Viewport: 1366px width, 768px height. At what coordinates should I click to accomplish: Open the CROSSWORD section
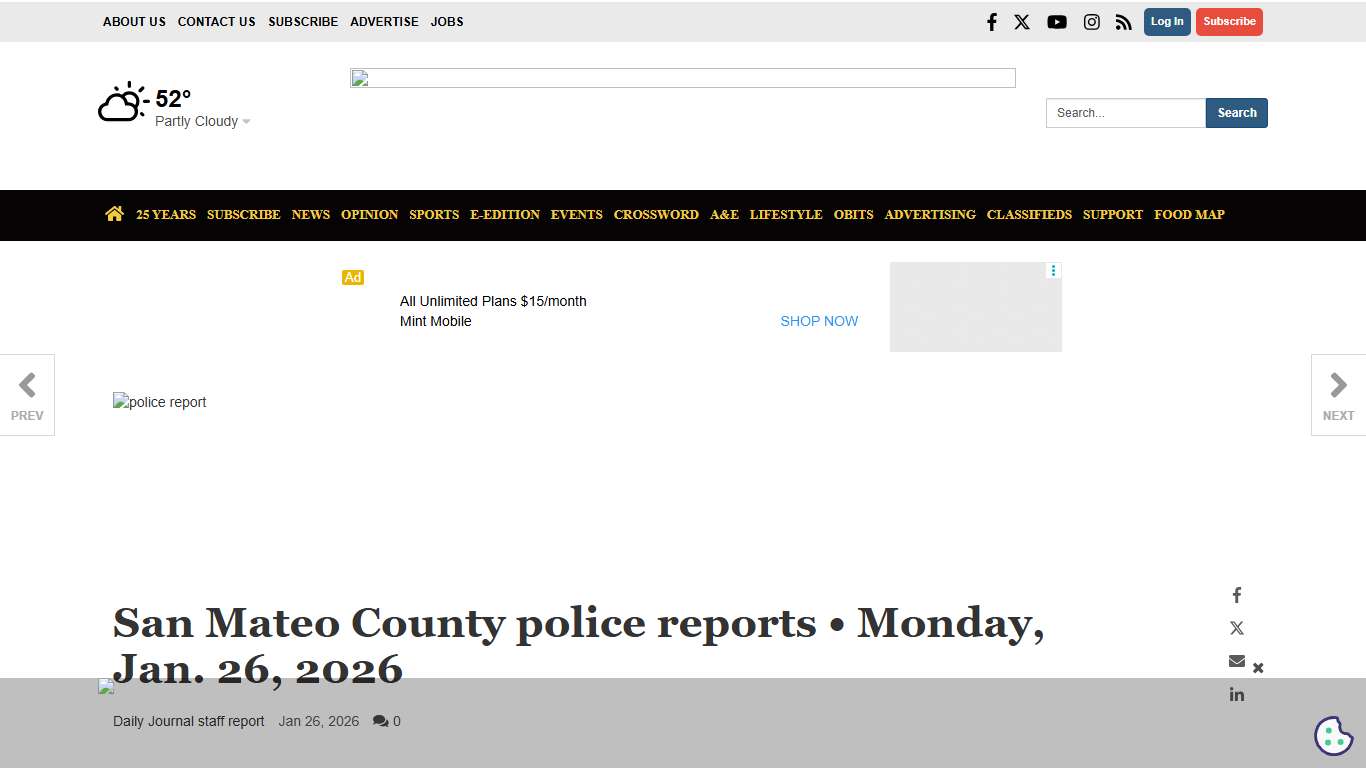[656, 214]
